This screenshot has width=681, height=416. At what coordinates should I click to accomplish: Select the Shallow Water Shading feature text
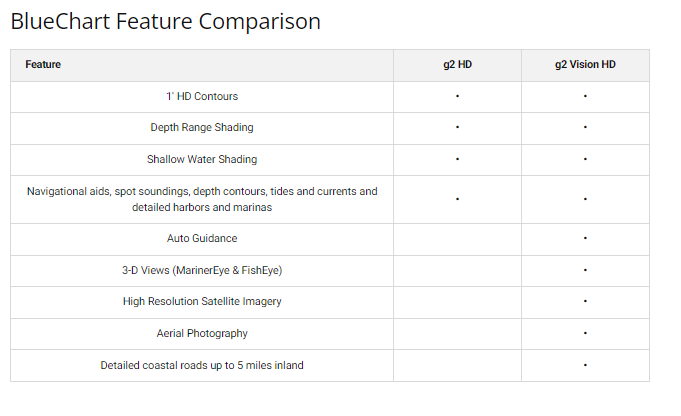point(202,159)
